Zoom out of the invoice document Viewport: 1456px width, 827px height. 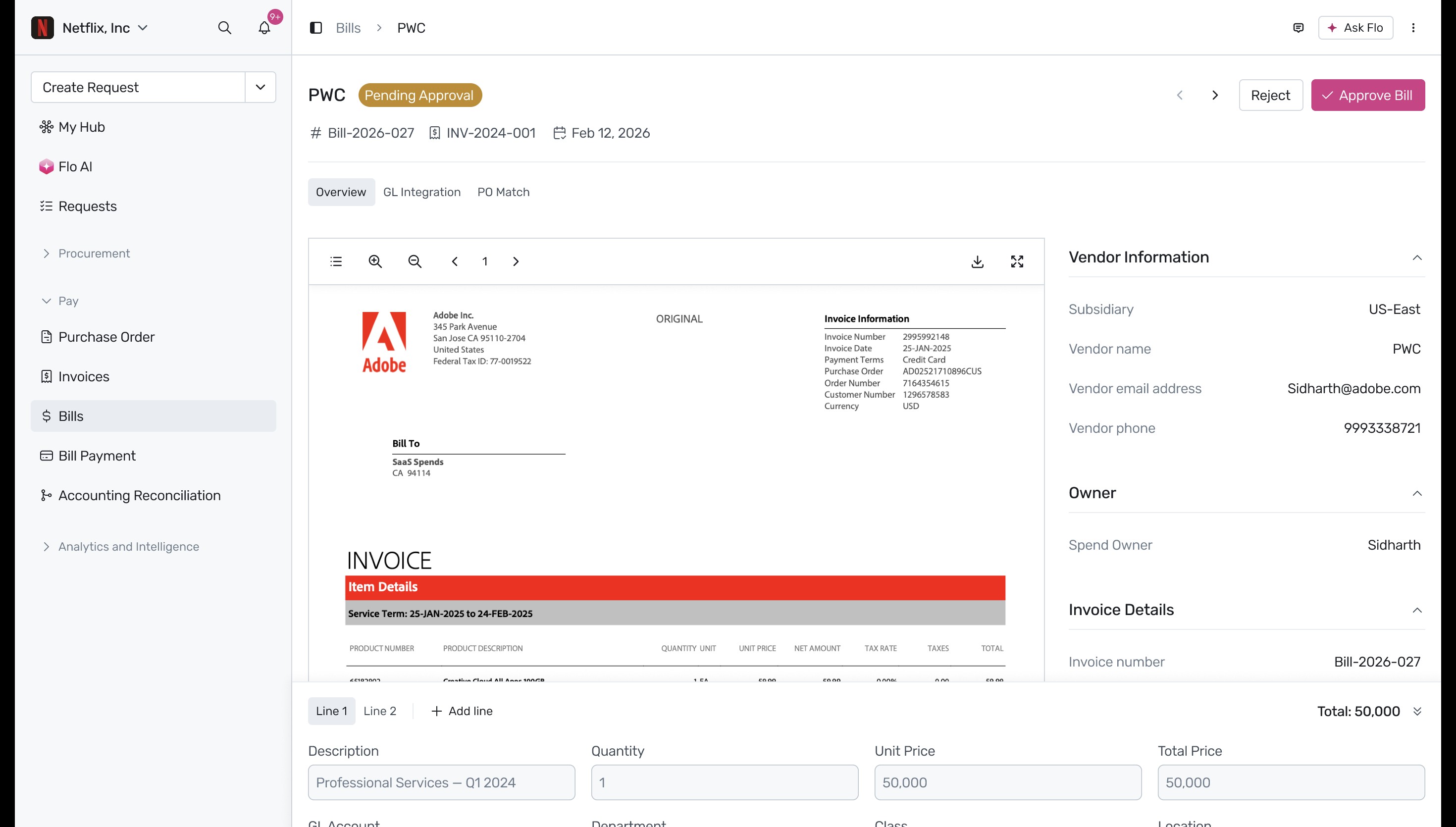tap(415, 261)
